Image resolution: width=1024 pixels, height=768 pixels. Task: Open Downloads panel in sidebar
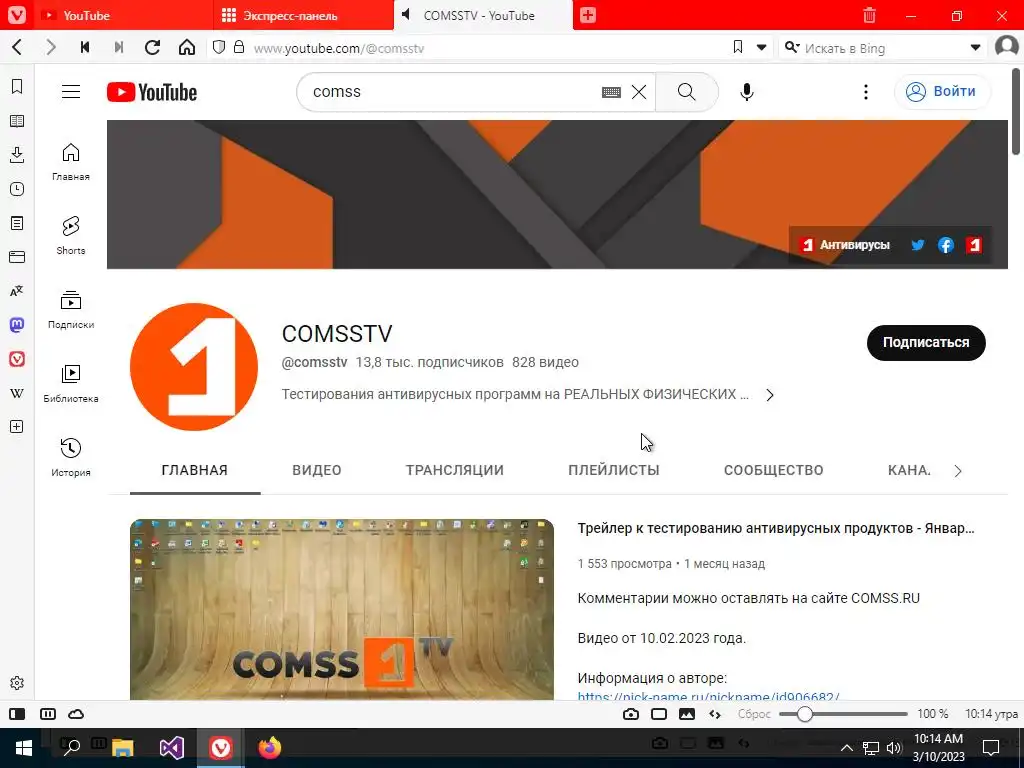(17, 155)
